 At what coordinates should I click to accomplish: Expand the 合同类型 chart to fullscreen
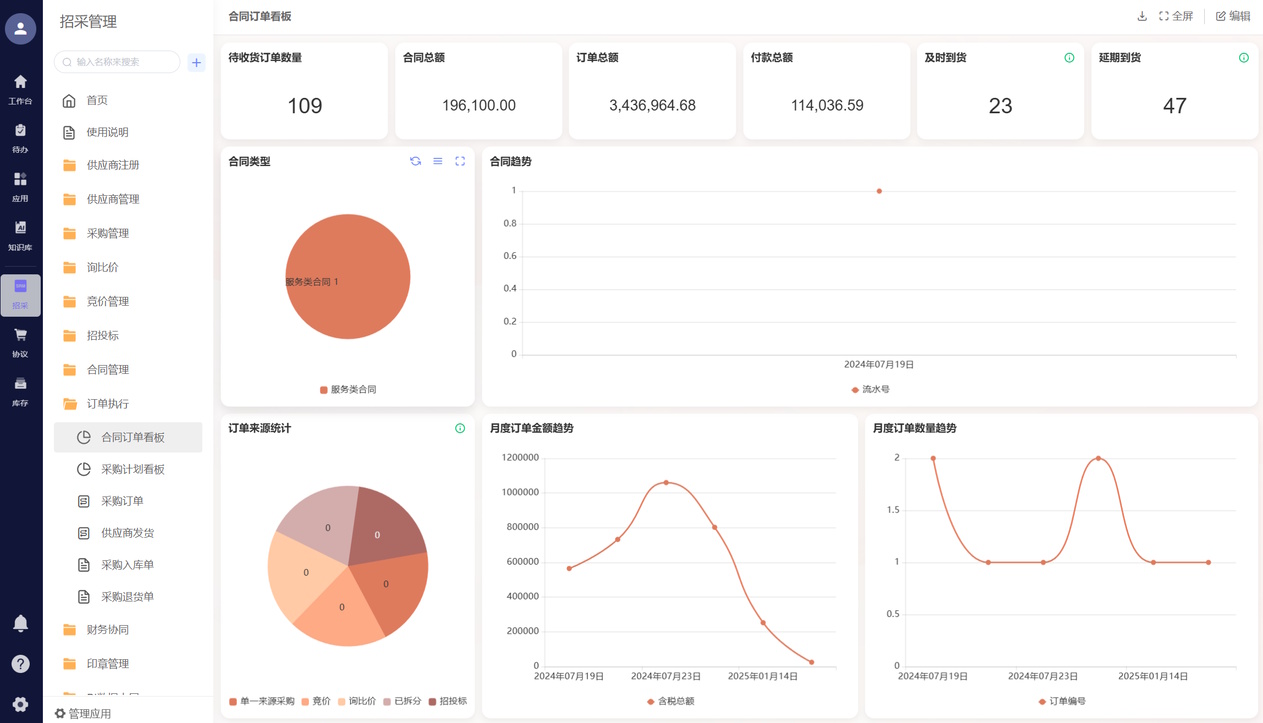(x=460, y=161)
